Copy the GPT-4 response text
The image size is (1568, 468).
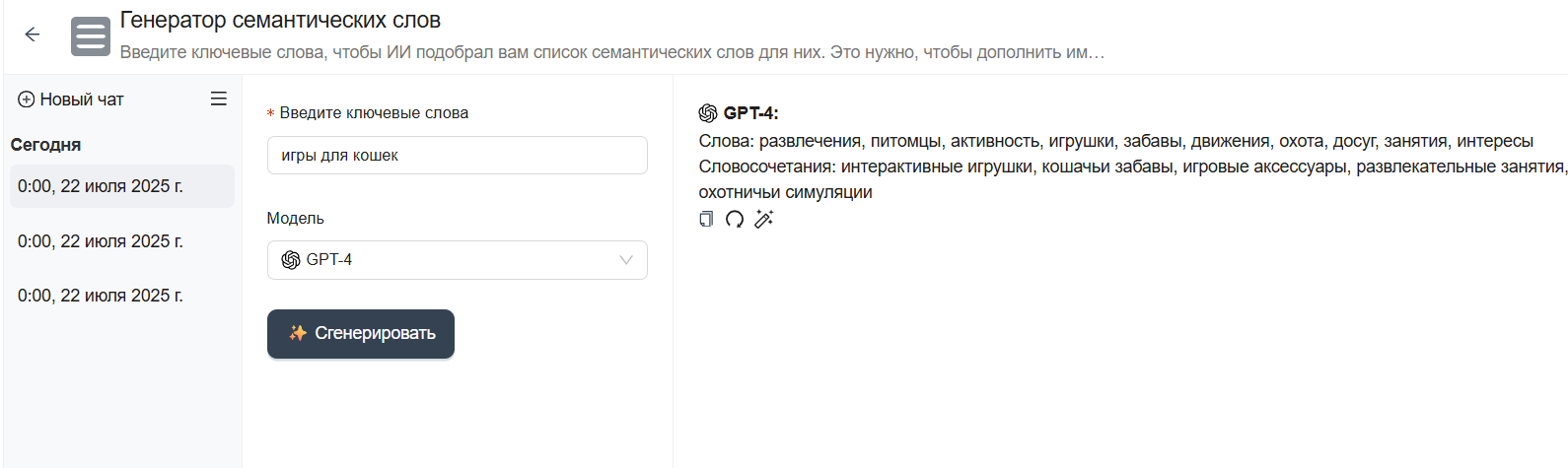coord(706,219)
